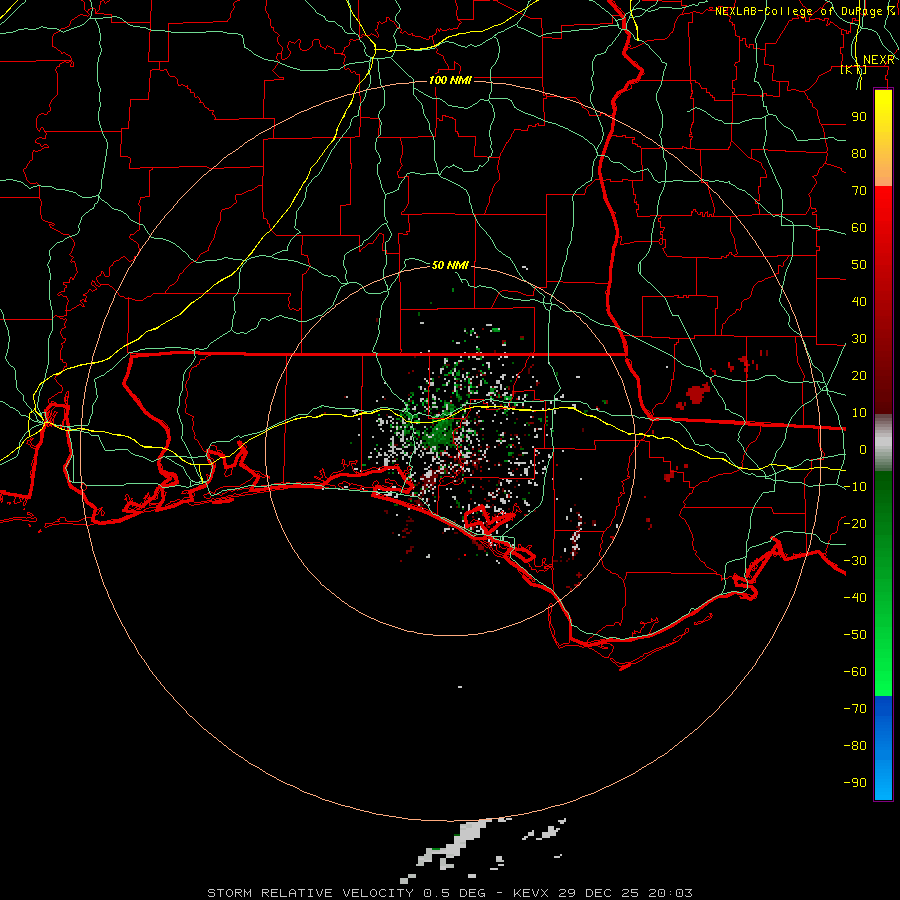Select the 90 value on velocity scale
Viewport: 900px width, 900px height.
tap(859, 117)
